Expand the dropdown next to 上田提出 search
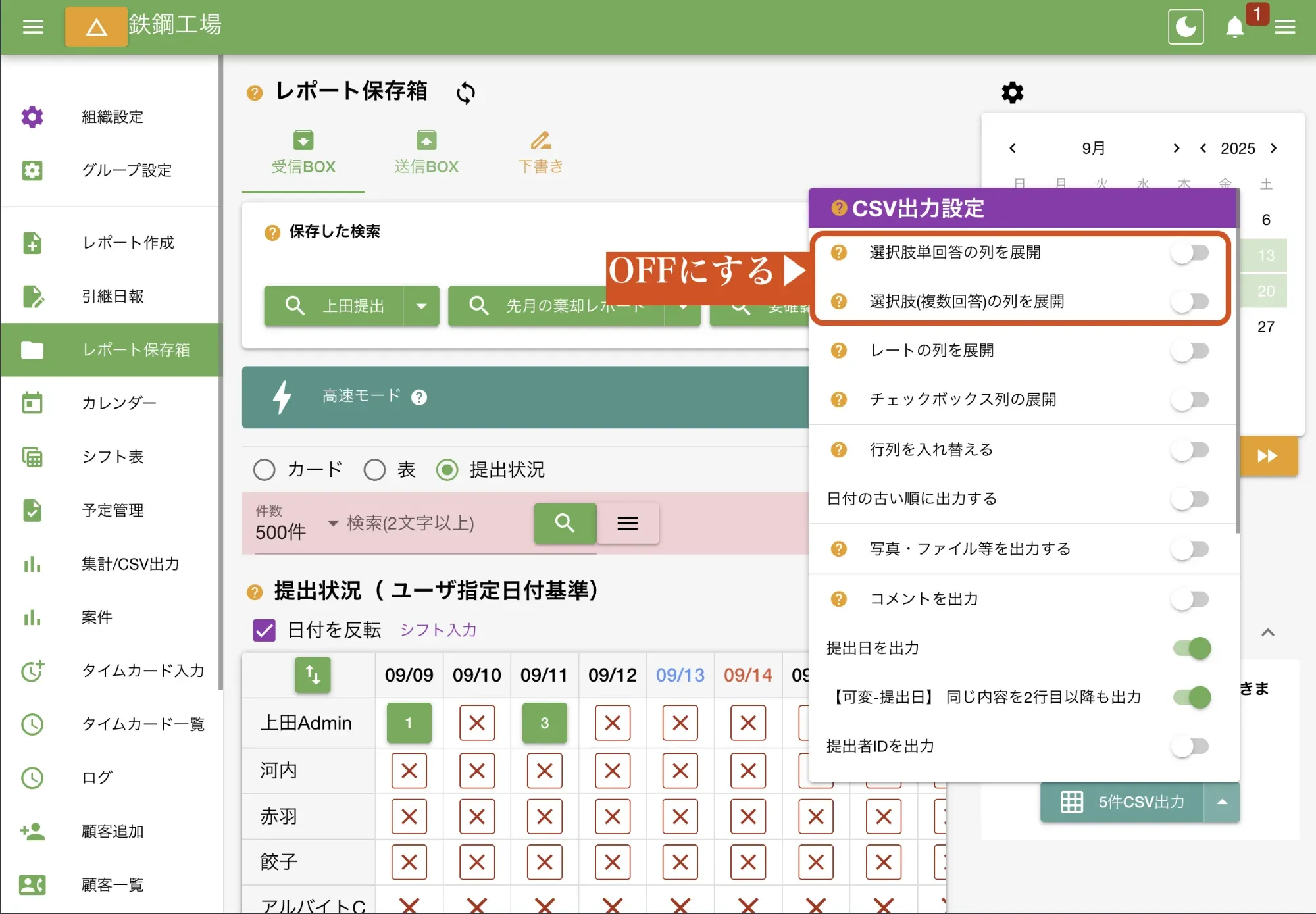This screenshot has width=1316, height=914. (x=422, y=306)
